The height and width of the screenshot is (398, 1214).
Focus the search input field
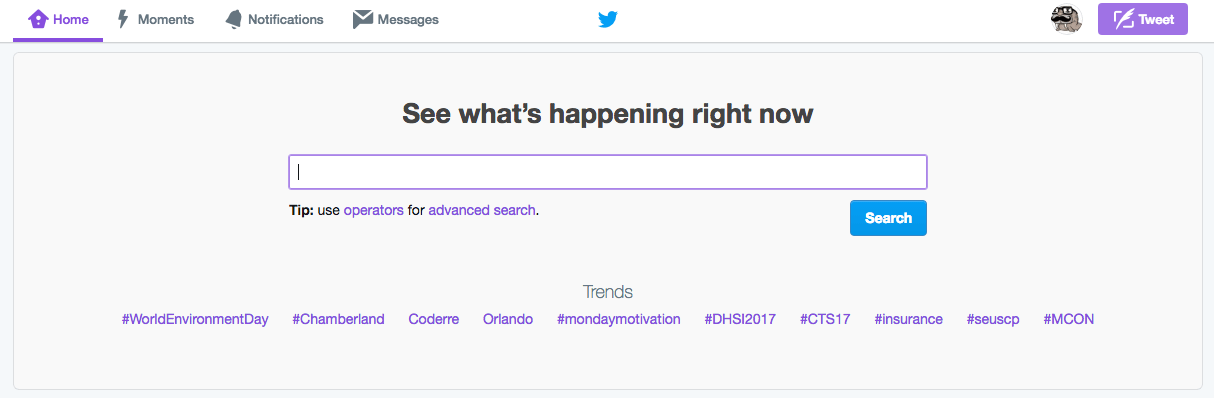608,172
